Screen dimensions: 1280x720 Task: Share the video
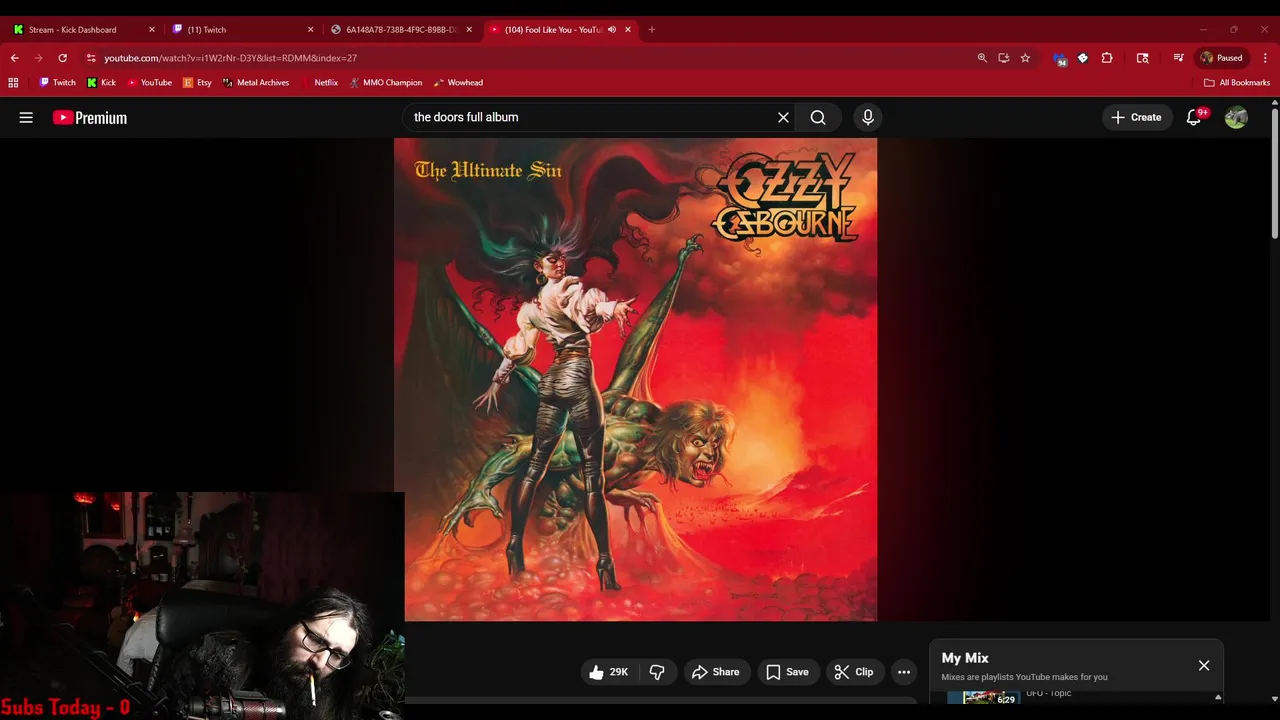coord(715,672)
